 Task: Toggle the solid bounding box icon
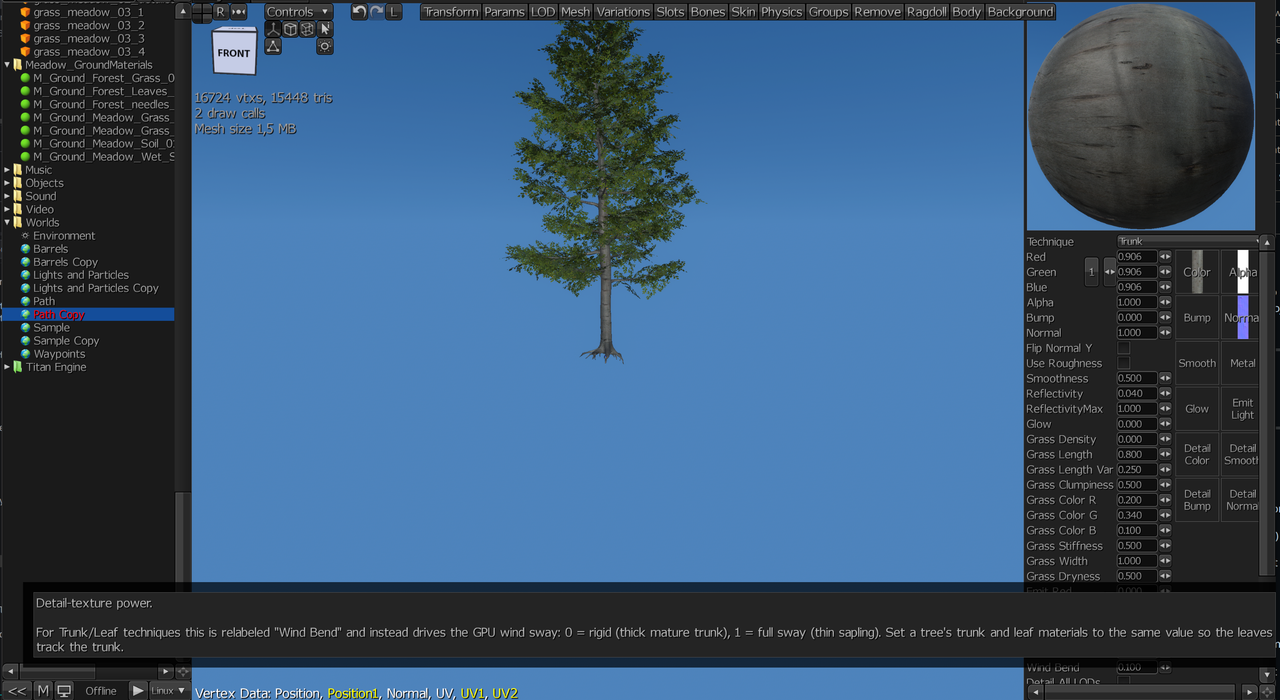coord(290,29)
